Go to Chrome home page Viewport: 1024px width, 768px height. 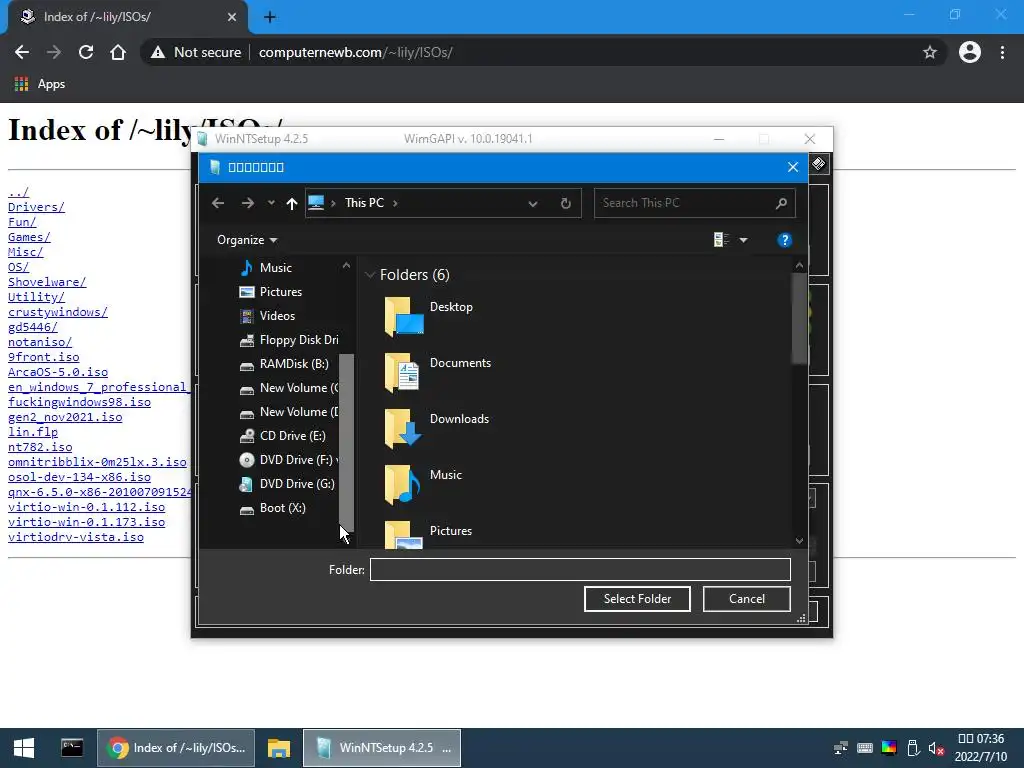tap(118, 52)
